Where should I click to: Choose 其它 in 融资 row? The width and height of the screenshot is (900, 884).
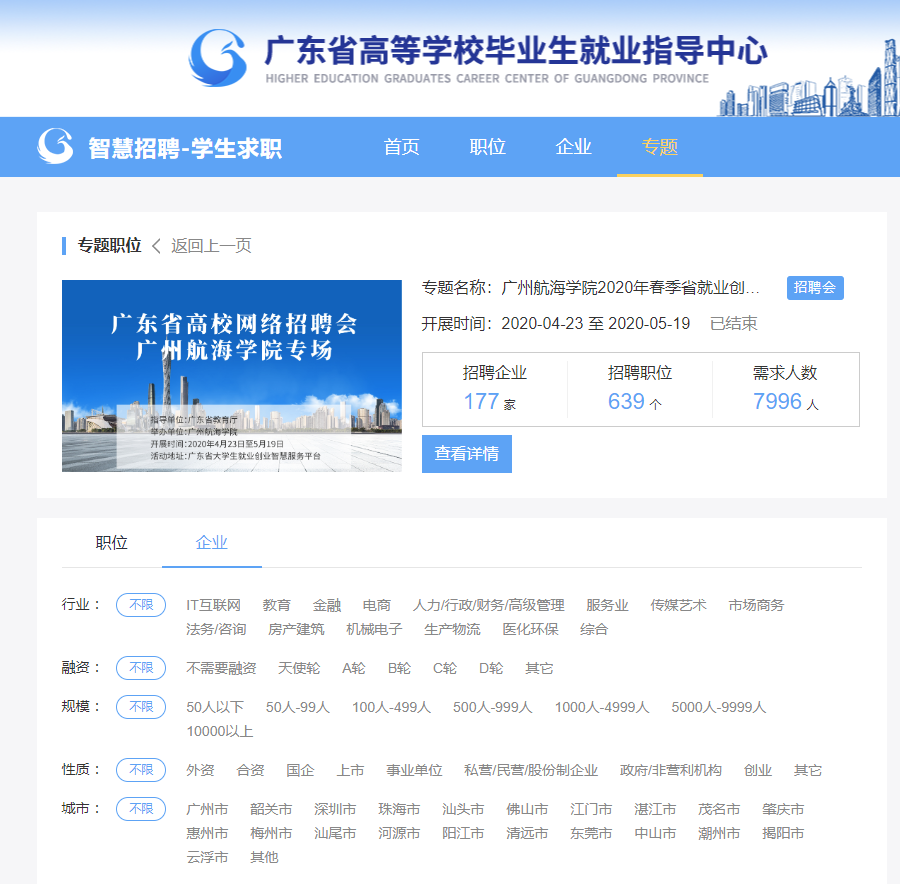point(540,669)
